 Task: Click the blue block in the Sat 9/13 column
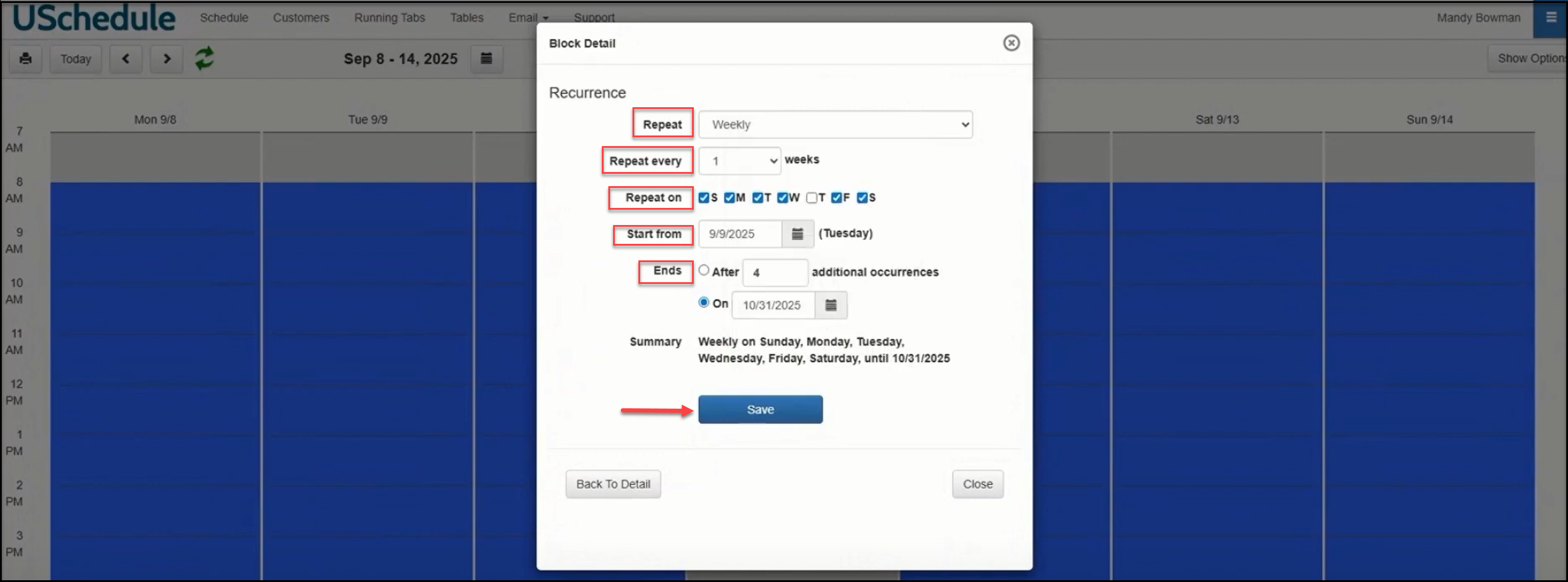point(1217,381)
